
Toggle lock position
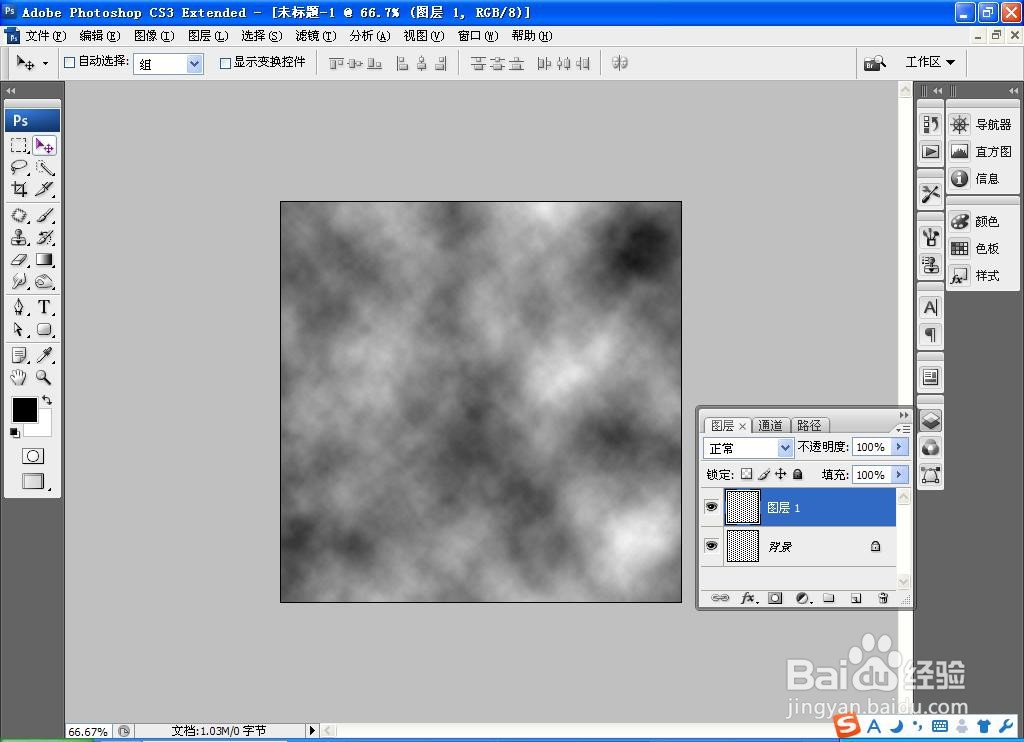780,474
